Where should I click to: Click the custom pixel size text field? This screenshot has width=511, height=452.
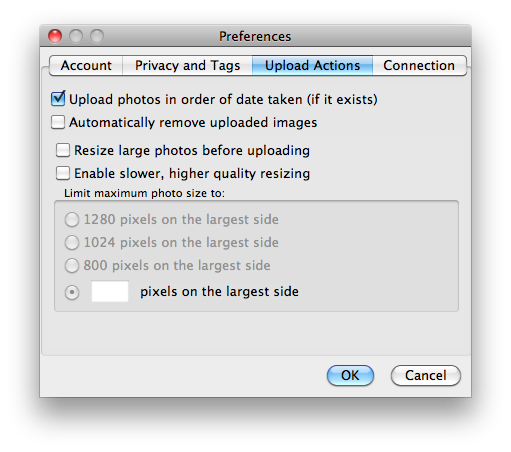point(110,291)
